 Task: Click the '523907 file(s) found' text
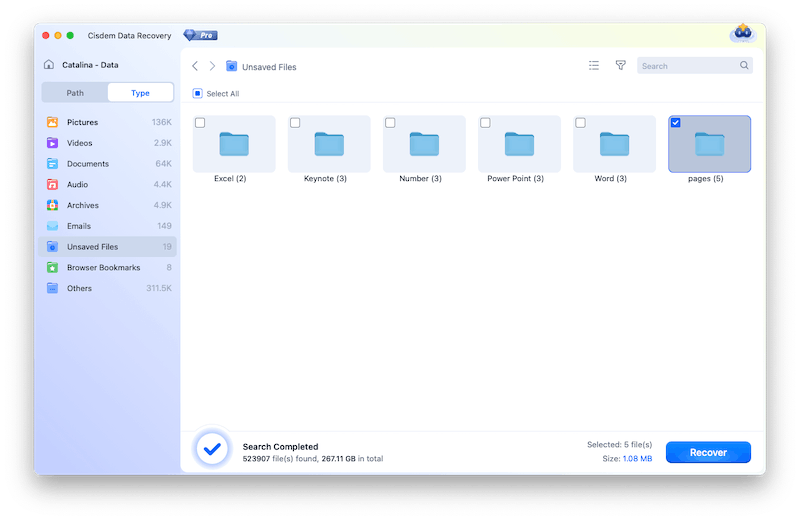pyautogui.click(x=281, y=459)
